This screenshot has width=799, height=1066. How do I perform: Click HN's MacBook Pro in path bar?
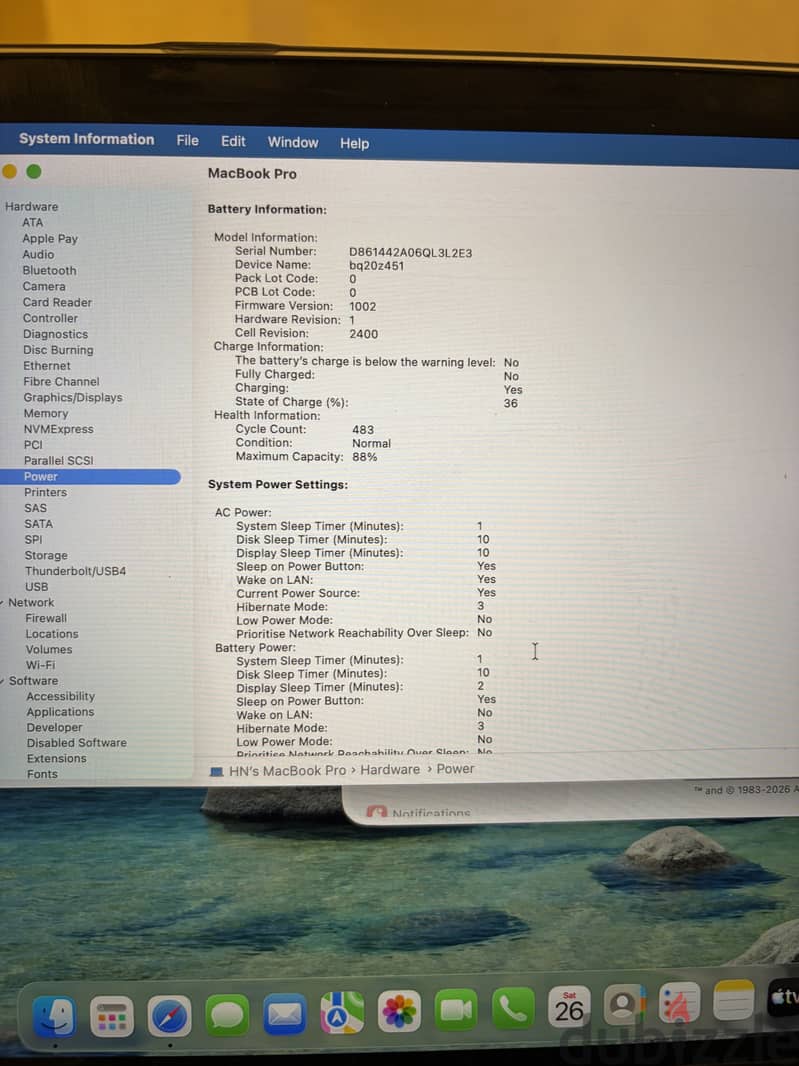(x=288, y=770)
